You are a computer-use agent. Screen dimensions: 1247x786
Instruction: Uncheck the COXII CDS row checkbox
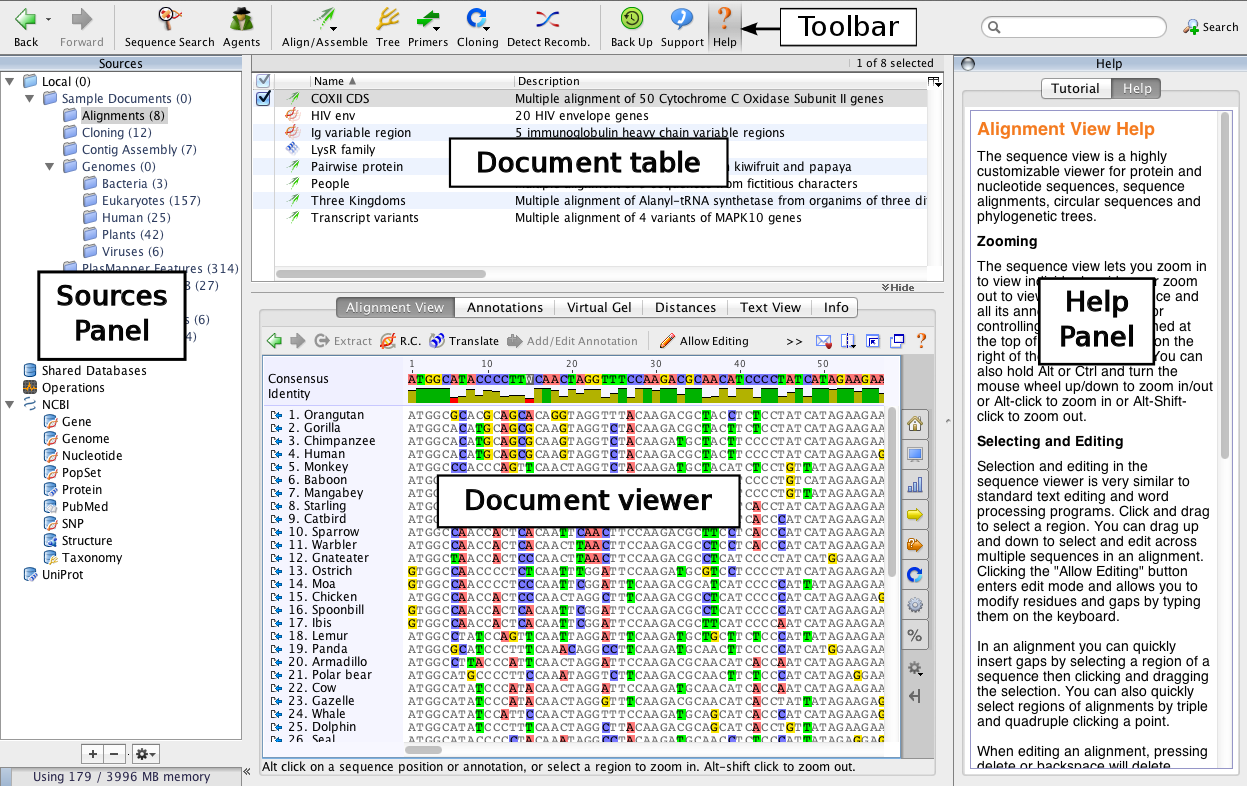[263, 98]
